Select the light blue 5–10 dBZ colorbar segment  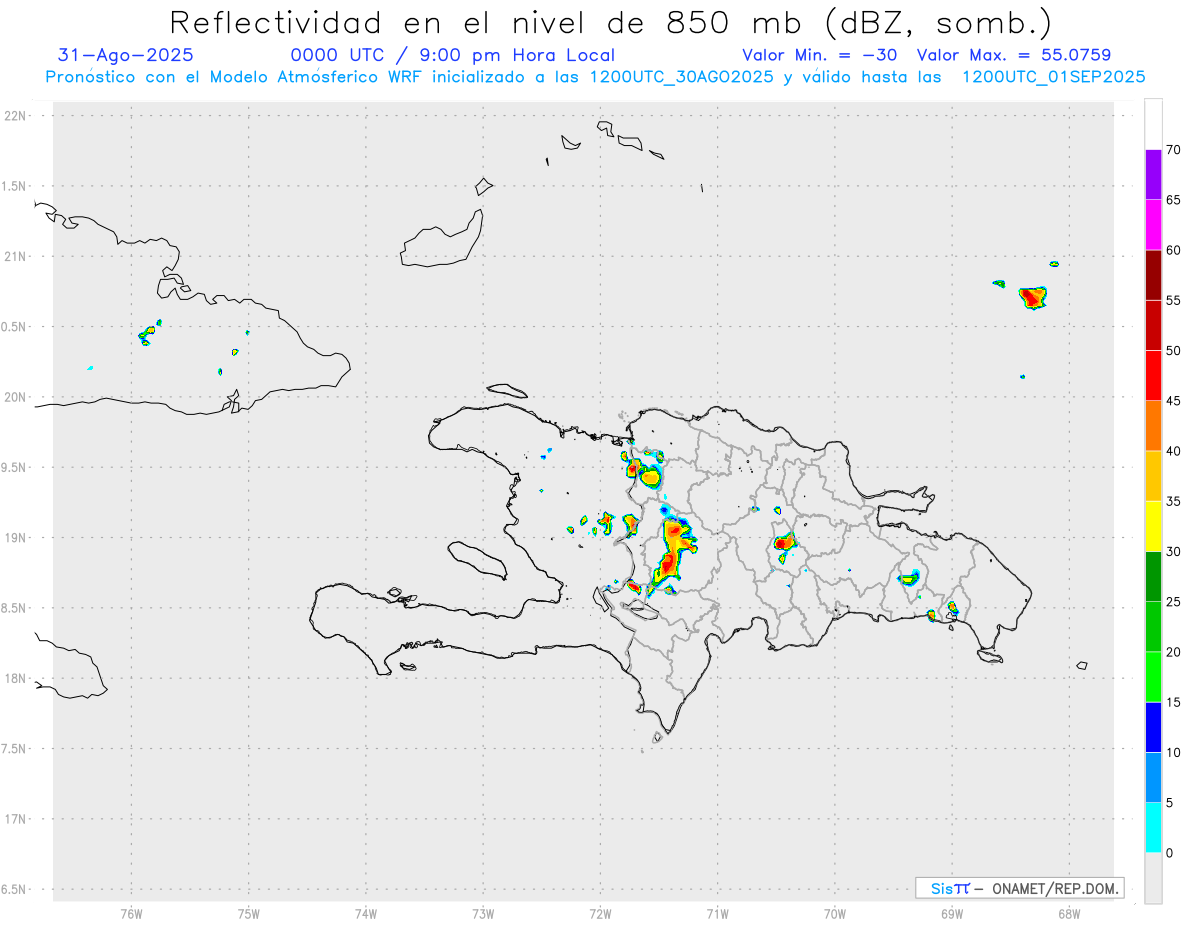[1153, 778]
